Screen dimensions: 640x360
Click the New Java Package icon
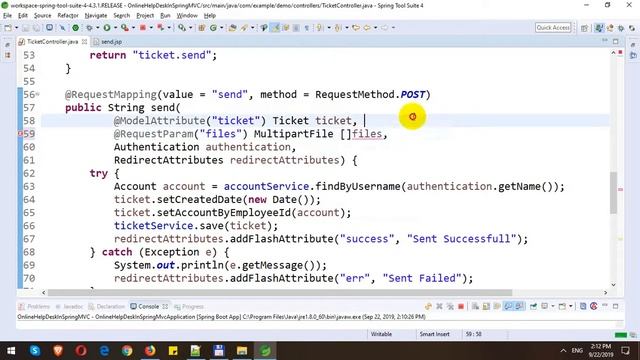202,28
